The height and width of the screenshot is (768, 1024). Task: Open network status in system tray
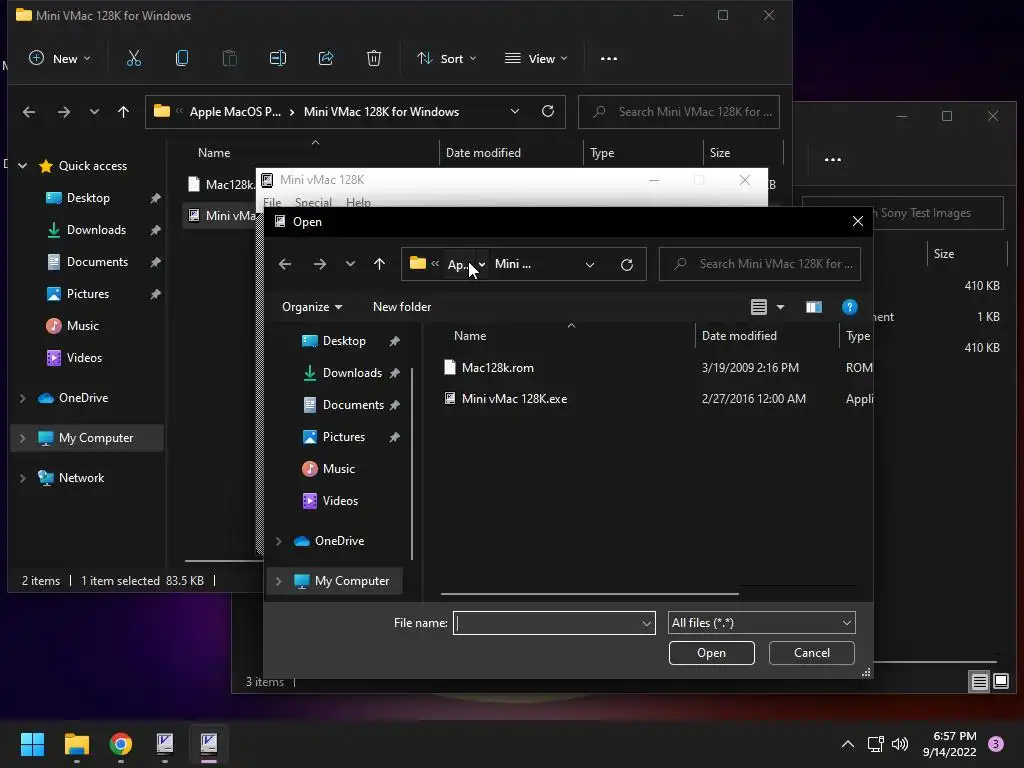coord(875,744)
